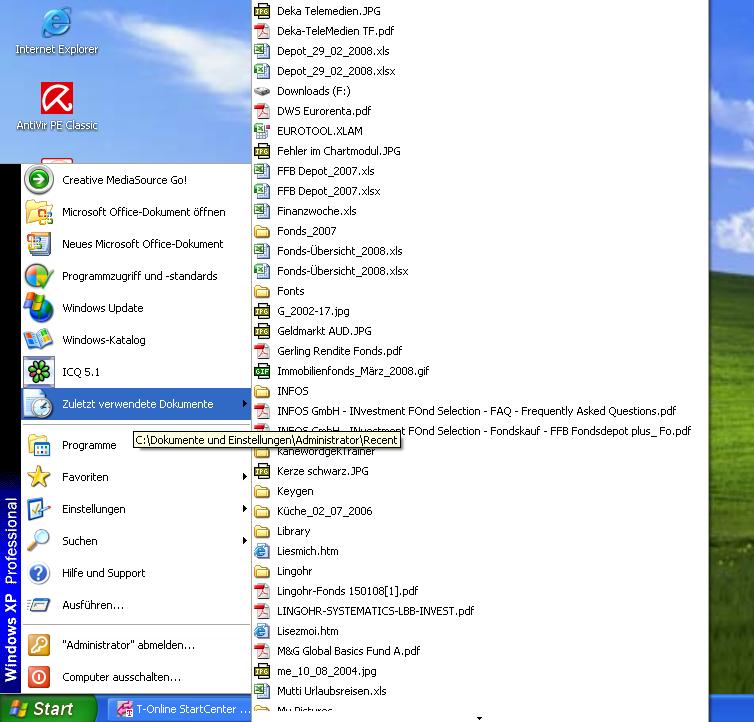Choose "Administrator" abmelden... entry
The height and width of the screenshot is (722, 754).
[137, 645]
